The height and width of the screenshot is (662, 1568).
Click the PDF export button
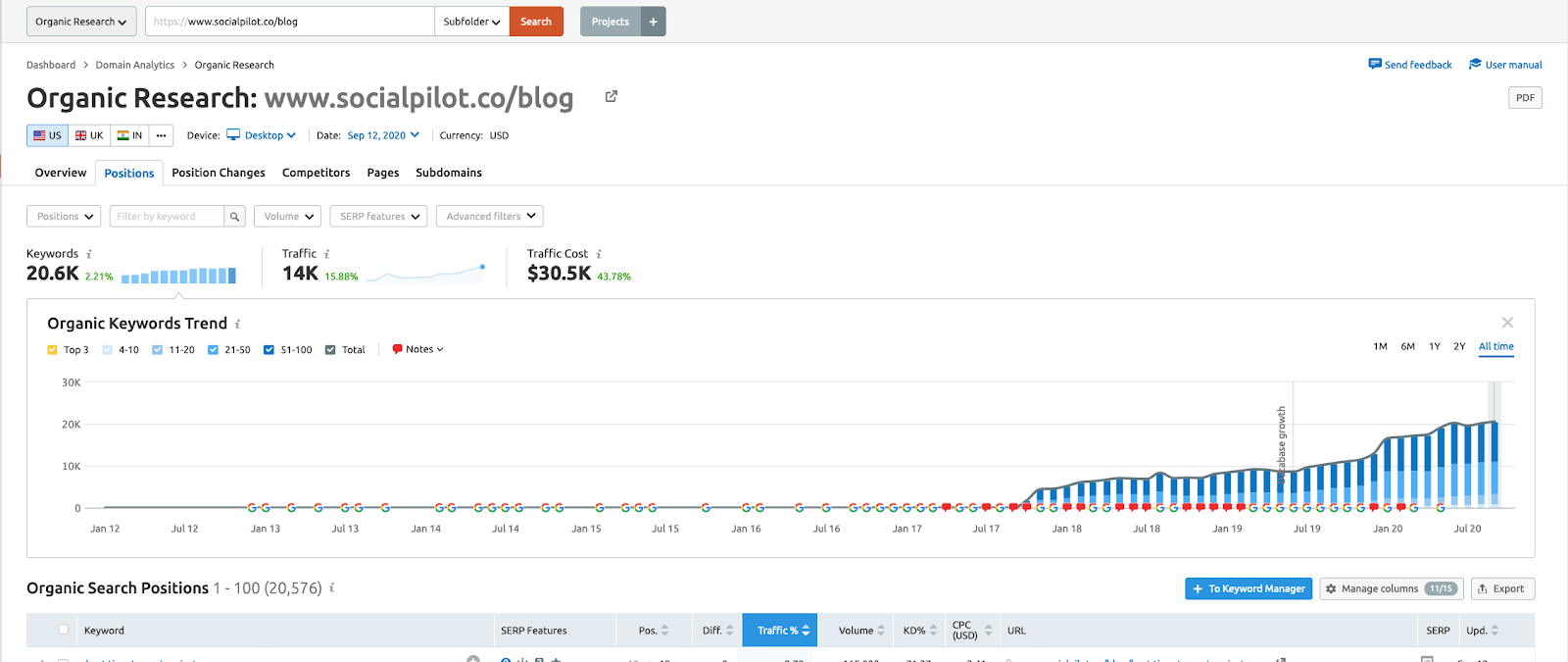(x=1525, y=98)
